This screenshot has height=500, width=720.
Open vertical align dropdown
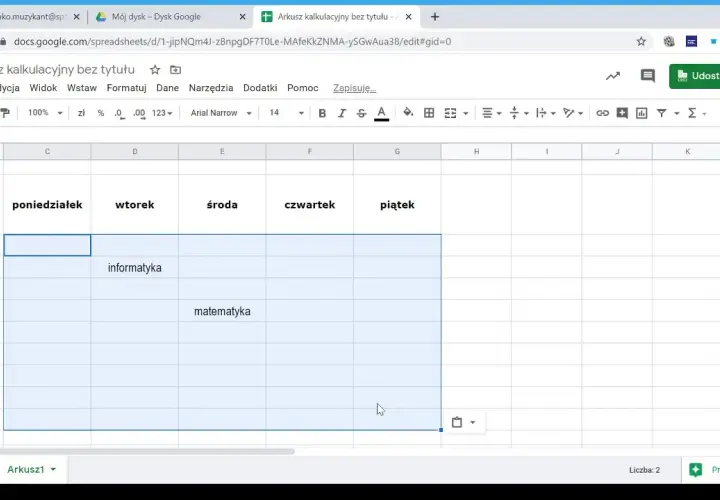tap(519, 113)
